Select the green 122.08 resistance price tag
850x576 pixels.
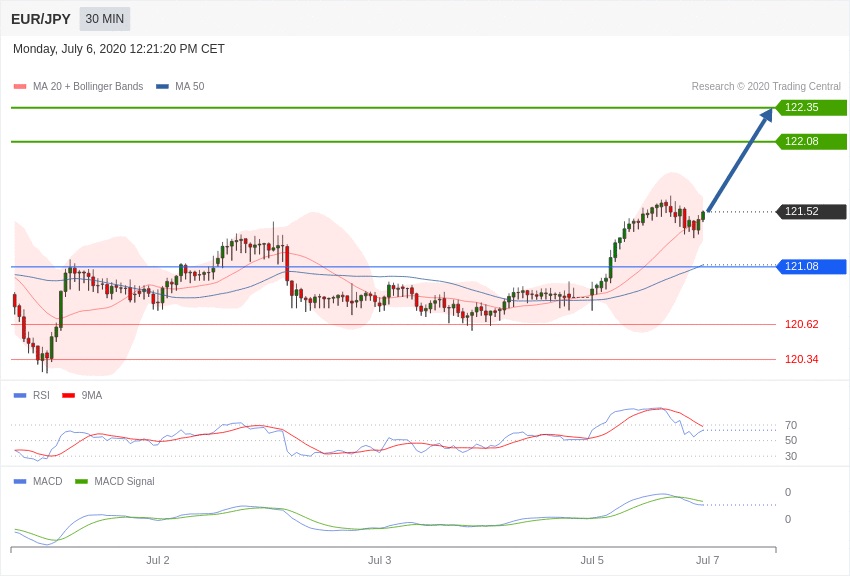[x=811, y=142]
